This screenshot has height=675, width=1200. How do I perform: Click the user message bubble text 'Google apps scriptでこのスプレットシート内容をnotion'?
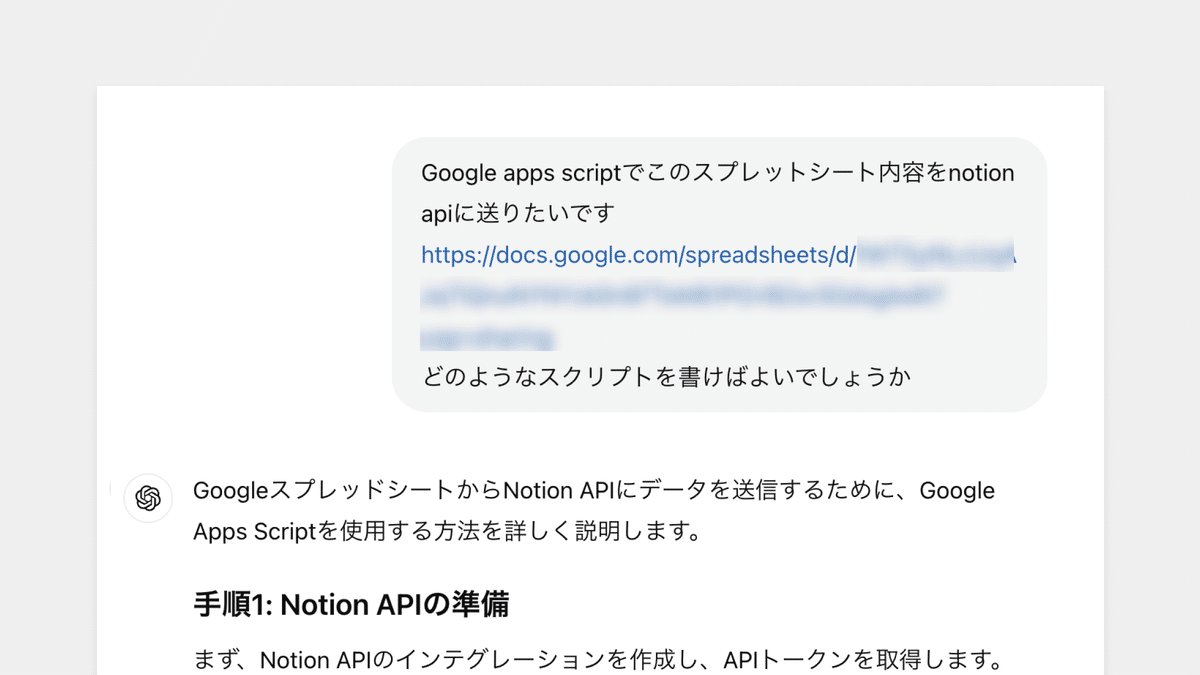coord(718,173)
